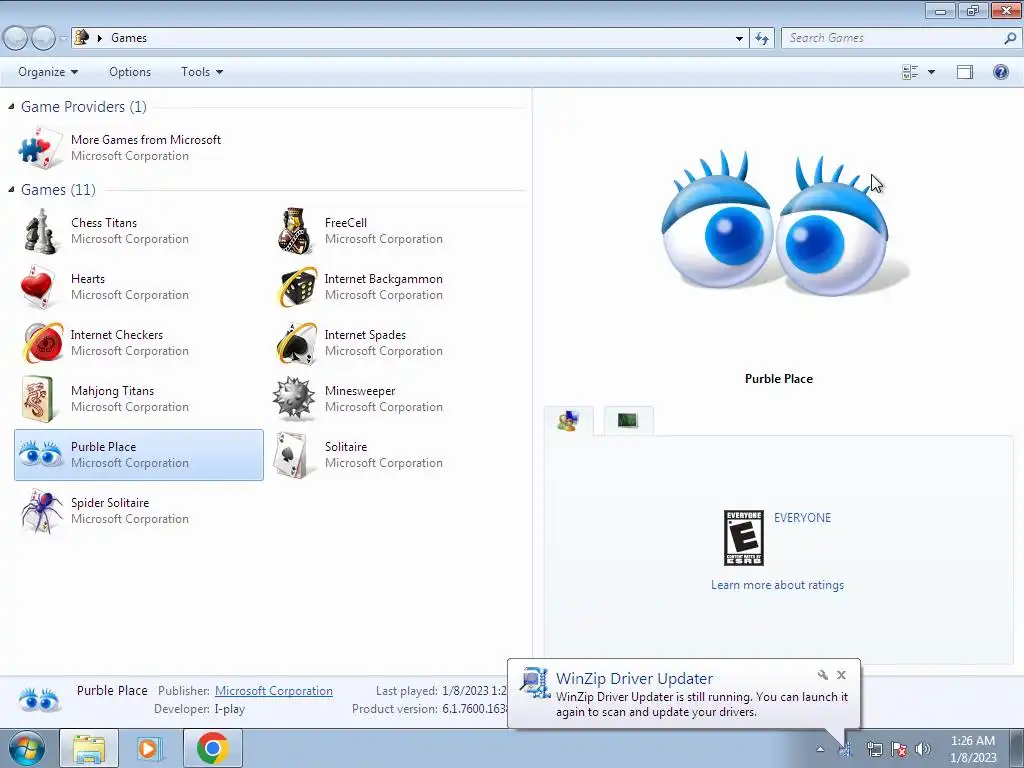Viewport: 1024px width, 768px height.
Task: Click the WinZip Driver Updater tray icon
Action: 846,750
